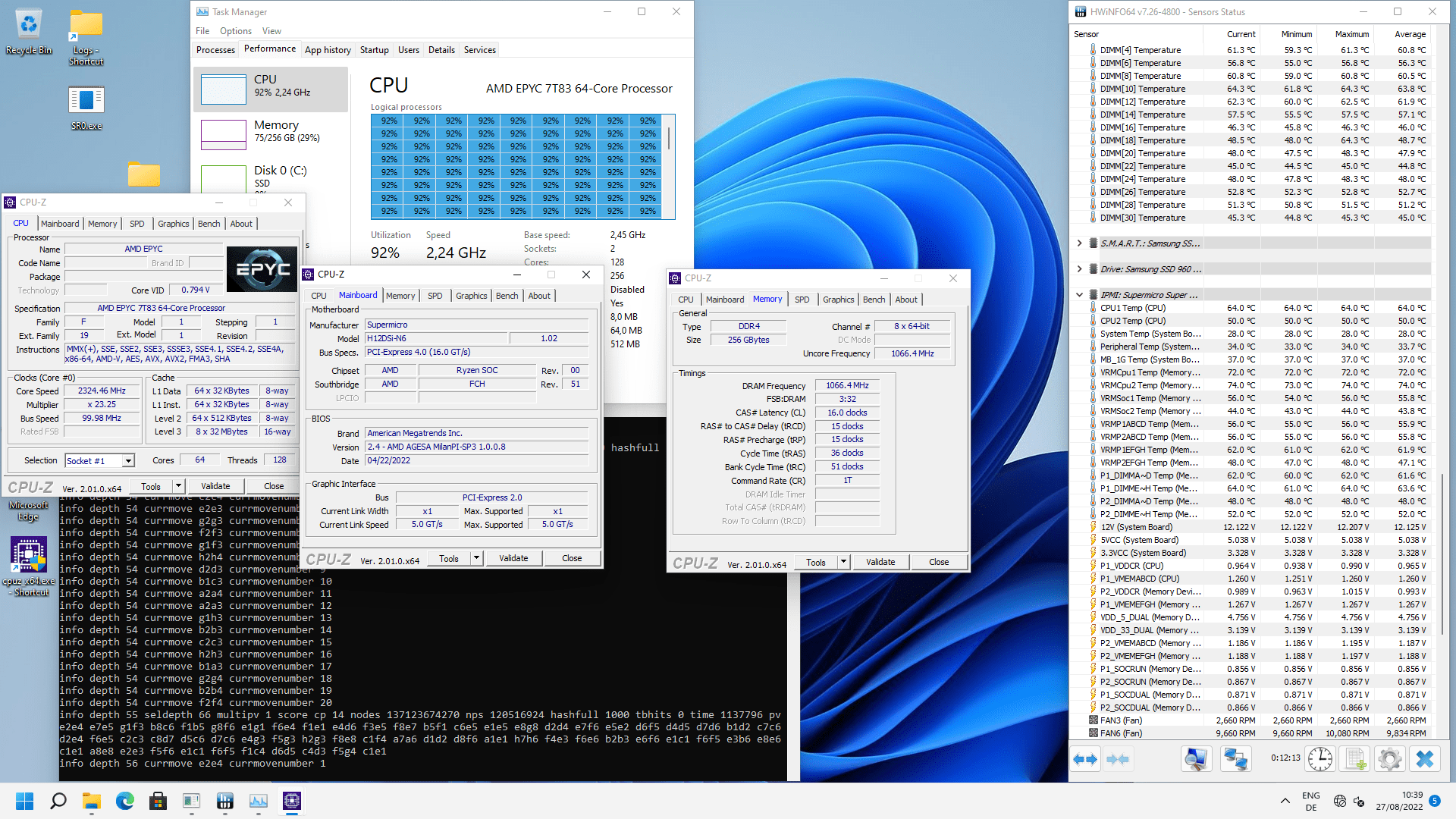This screenshot has width=1456, height=819.
Task: Switch to HWiNFO sensors graph taskbar icon
Action: click(x=258, y=801)
